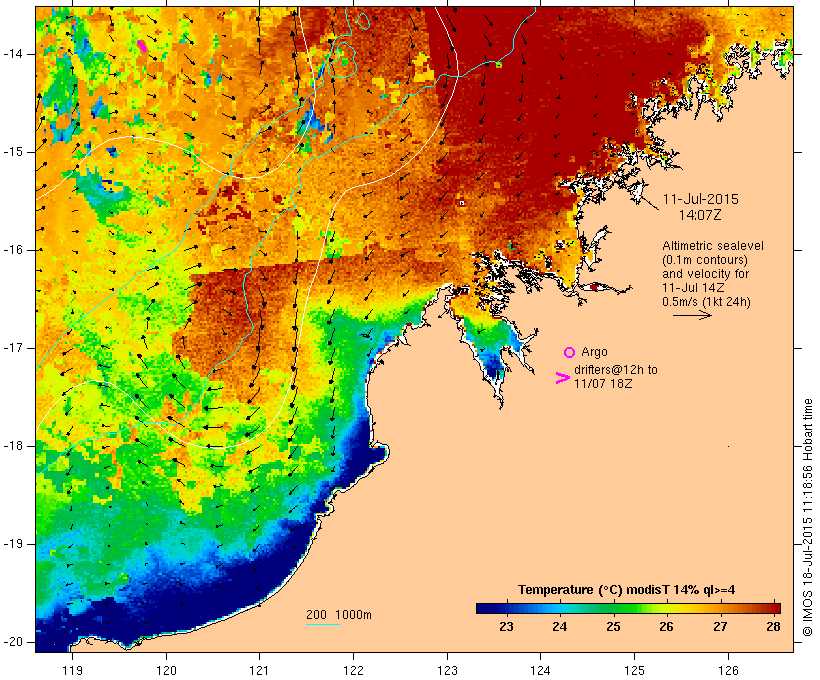820x680 pixels.
Task: Click the '119' longitude axis label
Action: pos(72,670)
